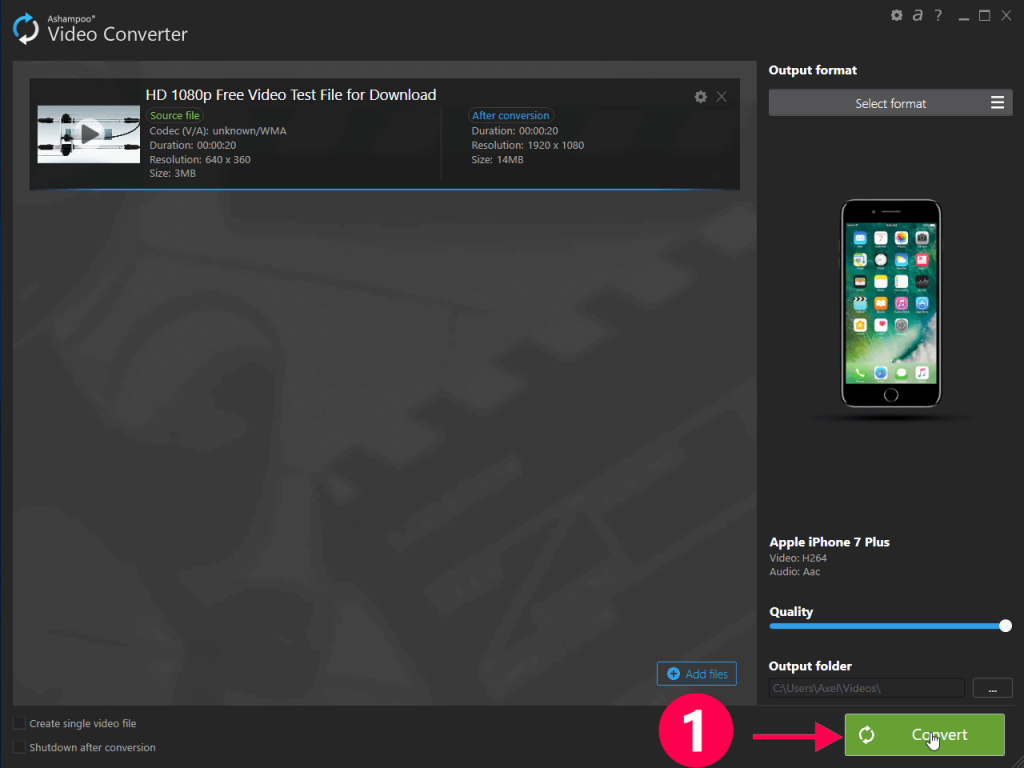
Task: Click the plus icon in Add files
Action: pos(673,673)
